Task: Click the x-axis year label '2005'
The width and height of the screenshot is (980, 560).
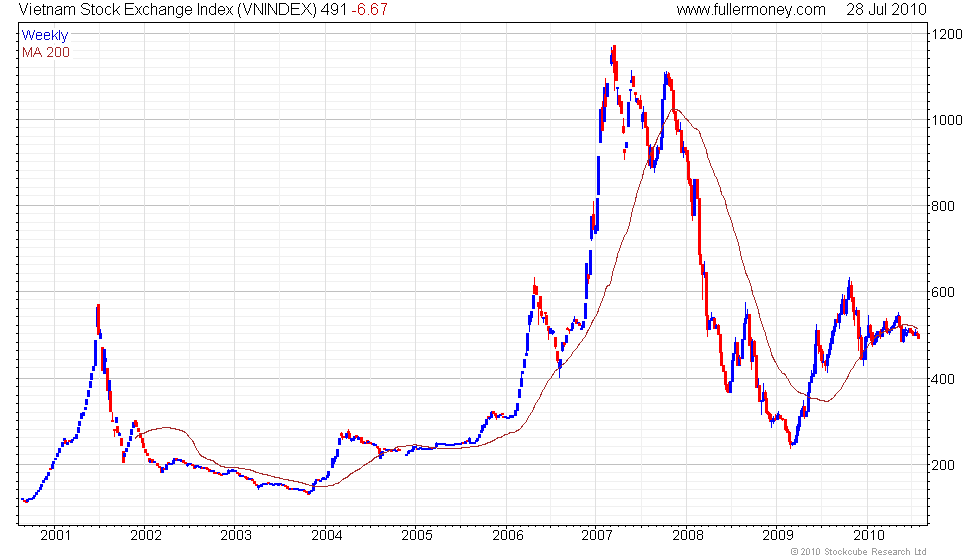Action: click(x=417, y=535)
